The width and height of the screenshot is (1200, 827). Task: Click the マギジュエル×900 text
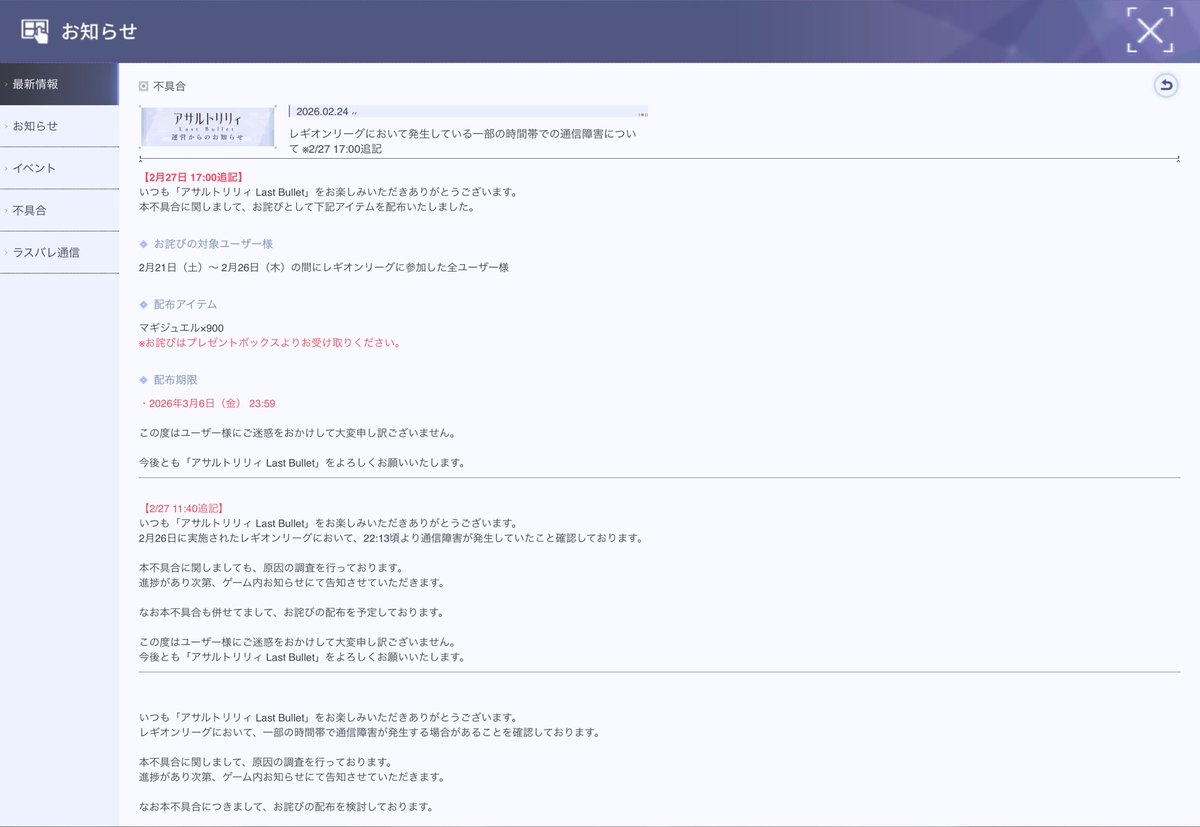pyautogui.click(x=182, y=328)
